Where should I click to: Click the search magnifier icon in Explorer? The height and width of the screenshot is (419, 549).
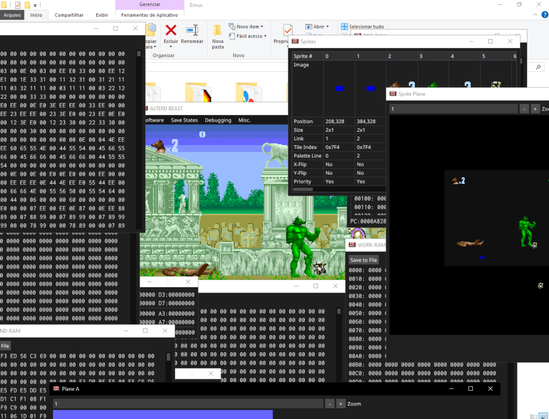[x=538, y=67]
